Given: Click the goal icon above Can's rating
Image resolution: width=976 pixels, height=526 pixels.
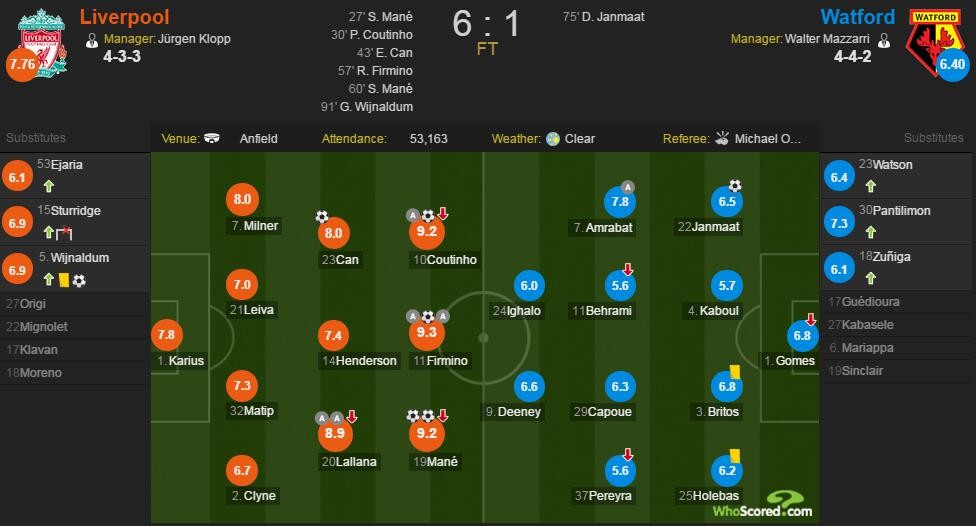Looking at the screenshot, I should [x=322, y=217].
